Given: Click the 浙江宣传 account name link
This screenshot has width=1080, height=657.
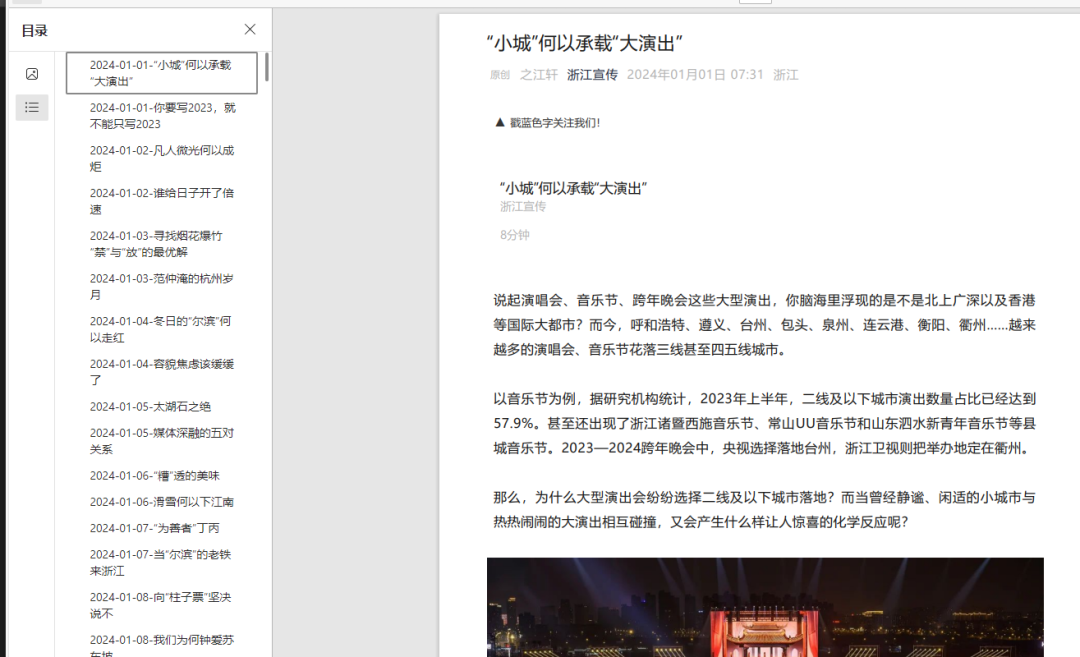Looking at the screenshot, I should point(592,74).
